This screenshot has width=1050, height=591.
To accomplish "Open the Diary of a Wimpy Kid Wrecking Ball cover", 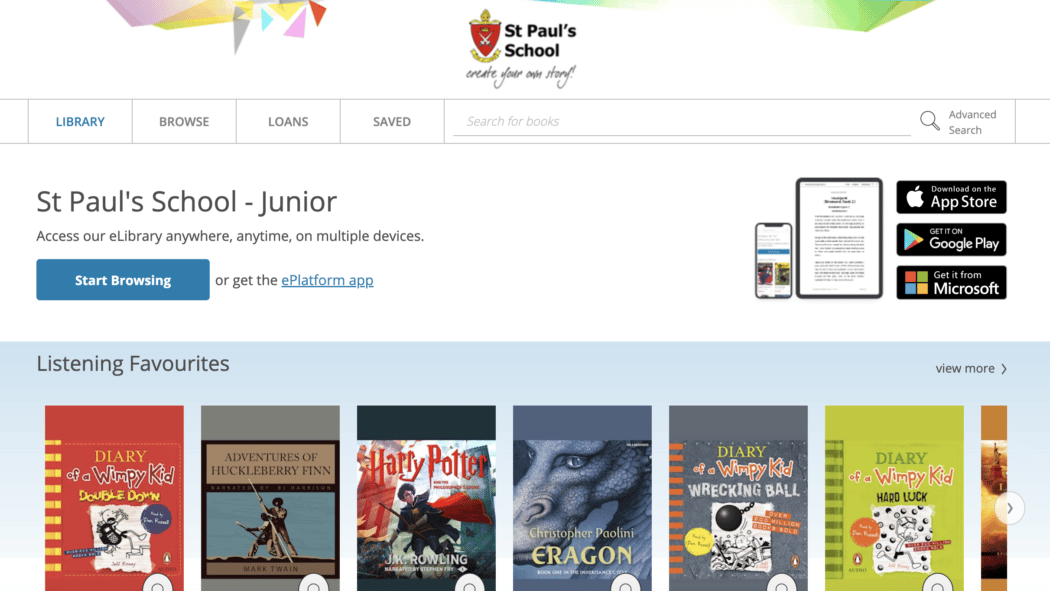I will click(x=738, y=498).
